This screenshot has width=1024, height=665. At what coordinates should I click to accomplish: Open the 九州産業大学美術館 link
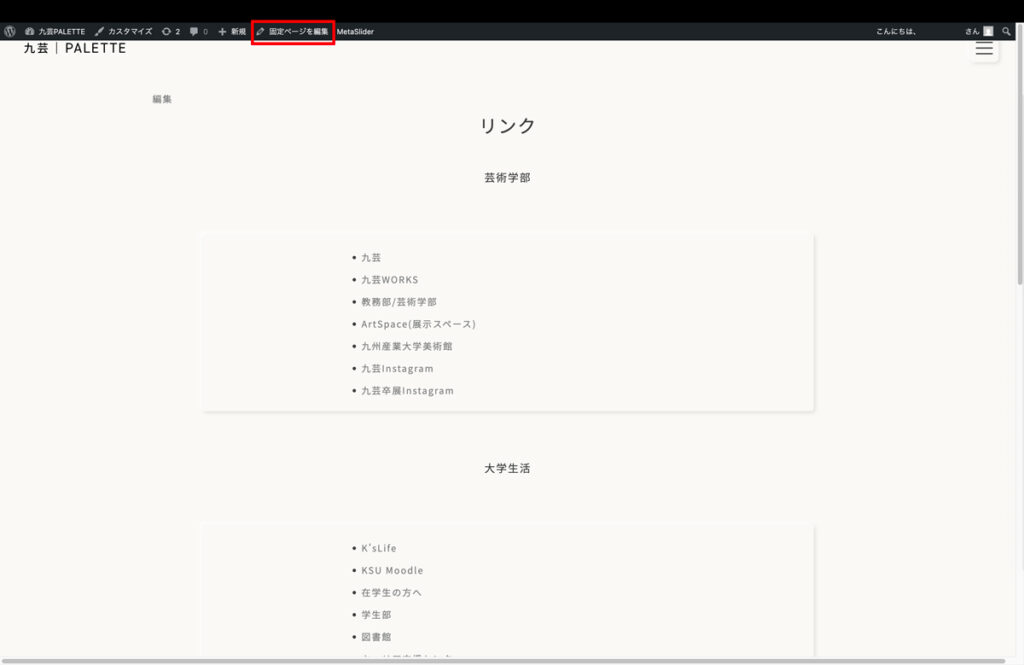400,346
